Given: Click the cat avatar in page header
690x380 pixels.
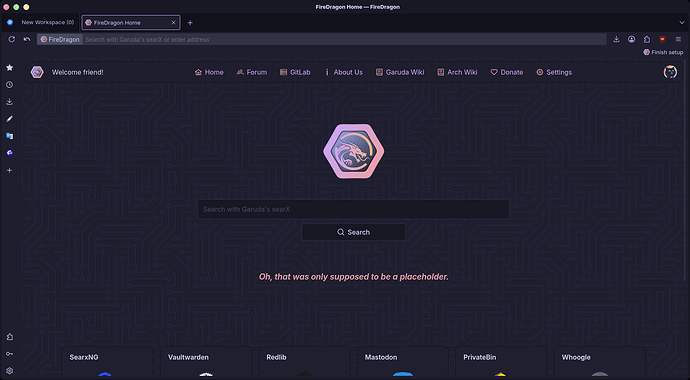Looking at the screenshot, I should click(x=670, y=72).
